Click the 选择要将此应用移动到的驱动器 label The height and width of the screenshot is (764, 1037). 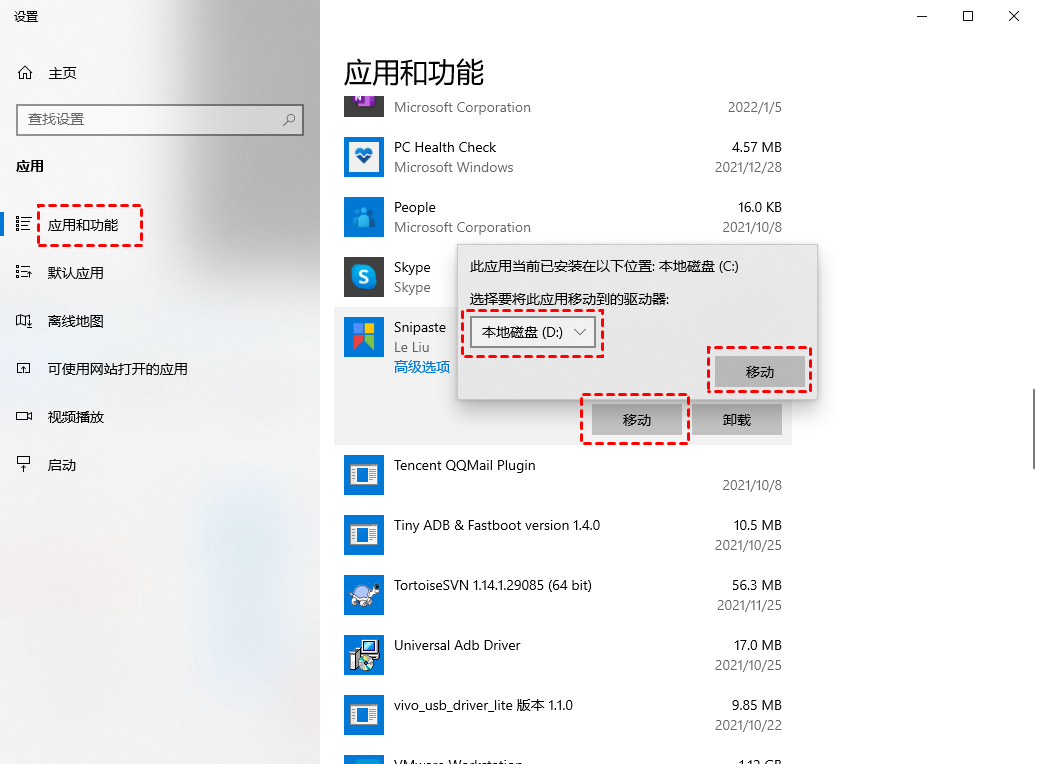click(x=569, y=300)
